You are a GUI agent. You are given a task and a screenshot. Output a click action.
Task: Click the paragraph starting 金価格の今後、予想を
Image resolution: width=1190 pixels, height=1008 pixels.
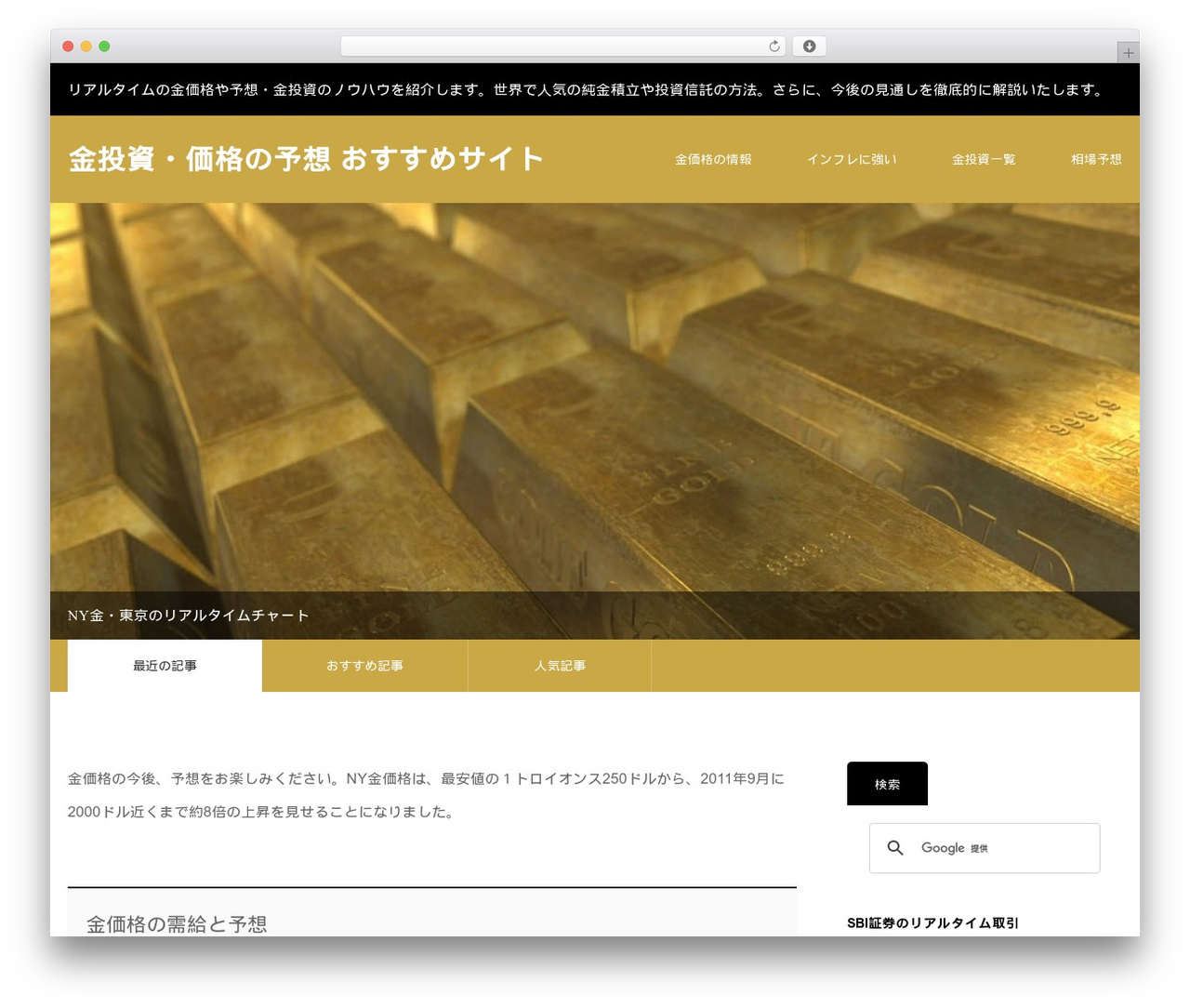coord(426,795)
